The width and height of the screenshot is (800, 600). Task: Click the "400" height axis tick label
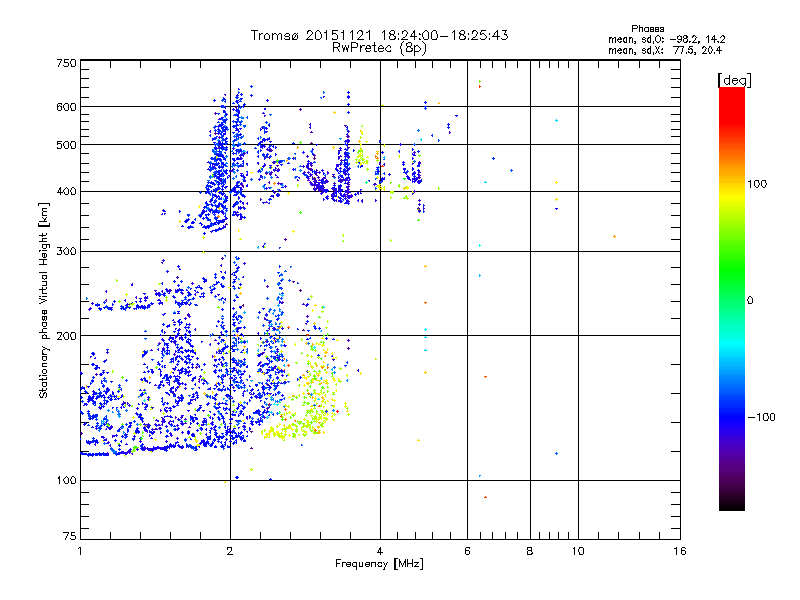(66, 192)
